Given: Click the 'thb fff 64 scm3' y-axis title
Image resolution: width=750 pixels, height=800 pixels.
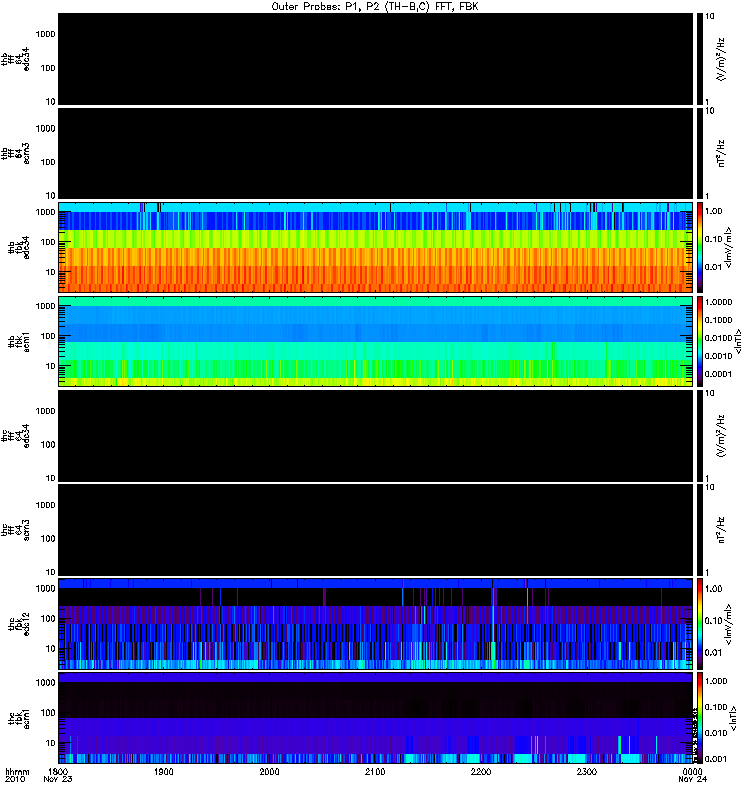Looking at the screenshot, I should (x=15, y=153).
